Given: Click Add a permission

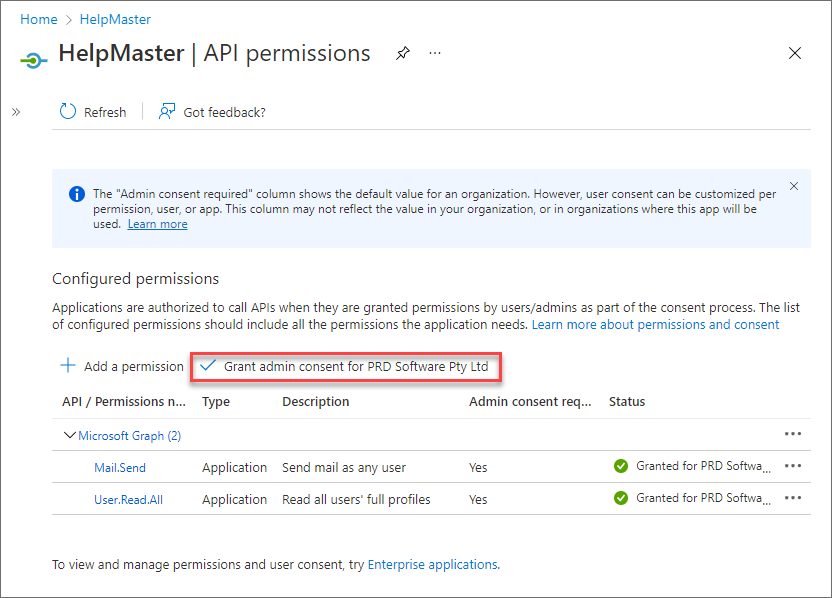Looking at the screenshot, I should click(x=122, y=366).
